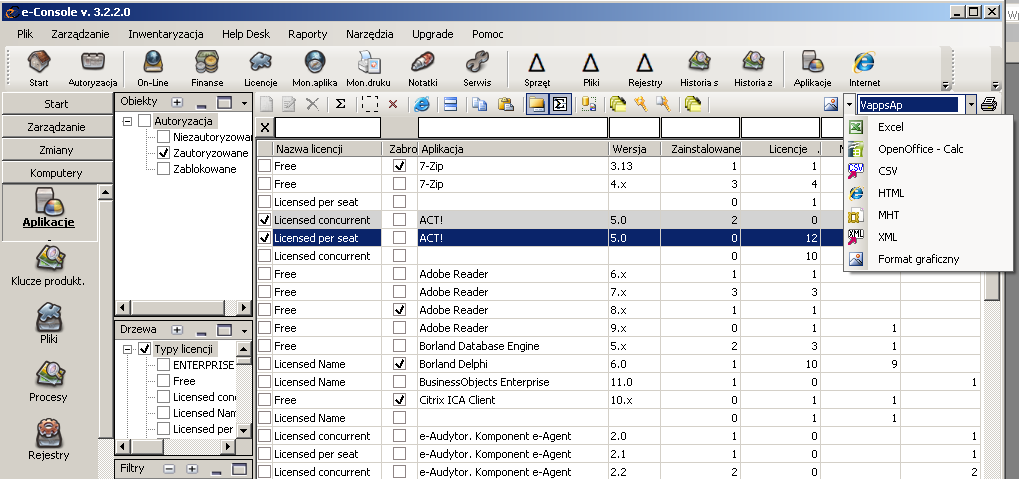Click the X clear filter button
The image size is (1019, 479).
coord(264,127)
